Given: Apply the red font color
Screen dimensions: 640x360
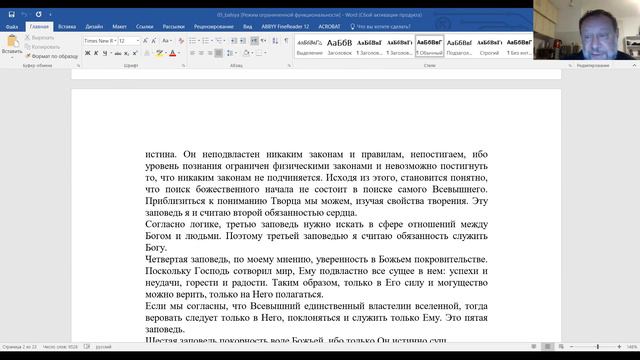Looking at the screenshot, I should tap(173, 53).
